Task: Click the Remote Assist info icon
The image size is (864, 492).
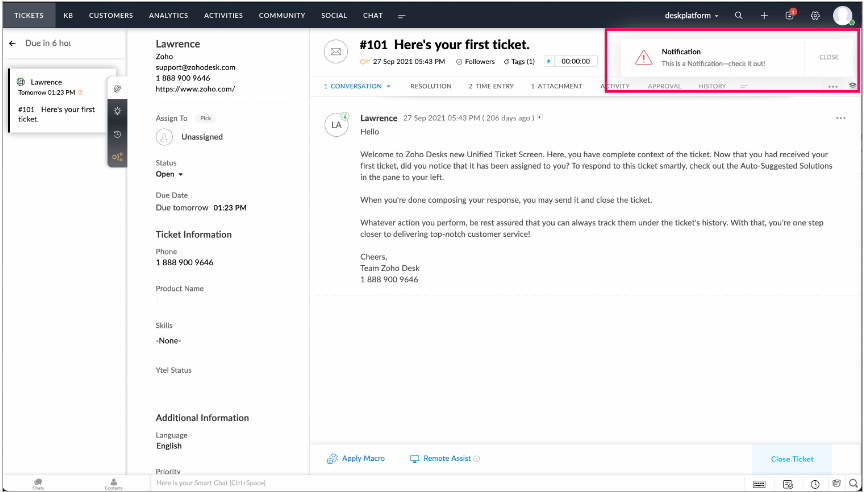Action: pos(477,458)
